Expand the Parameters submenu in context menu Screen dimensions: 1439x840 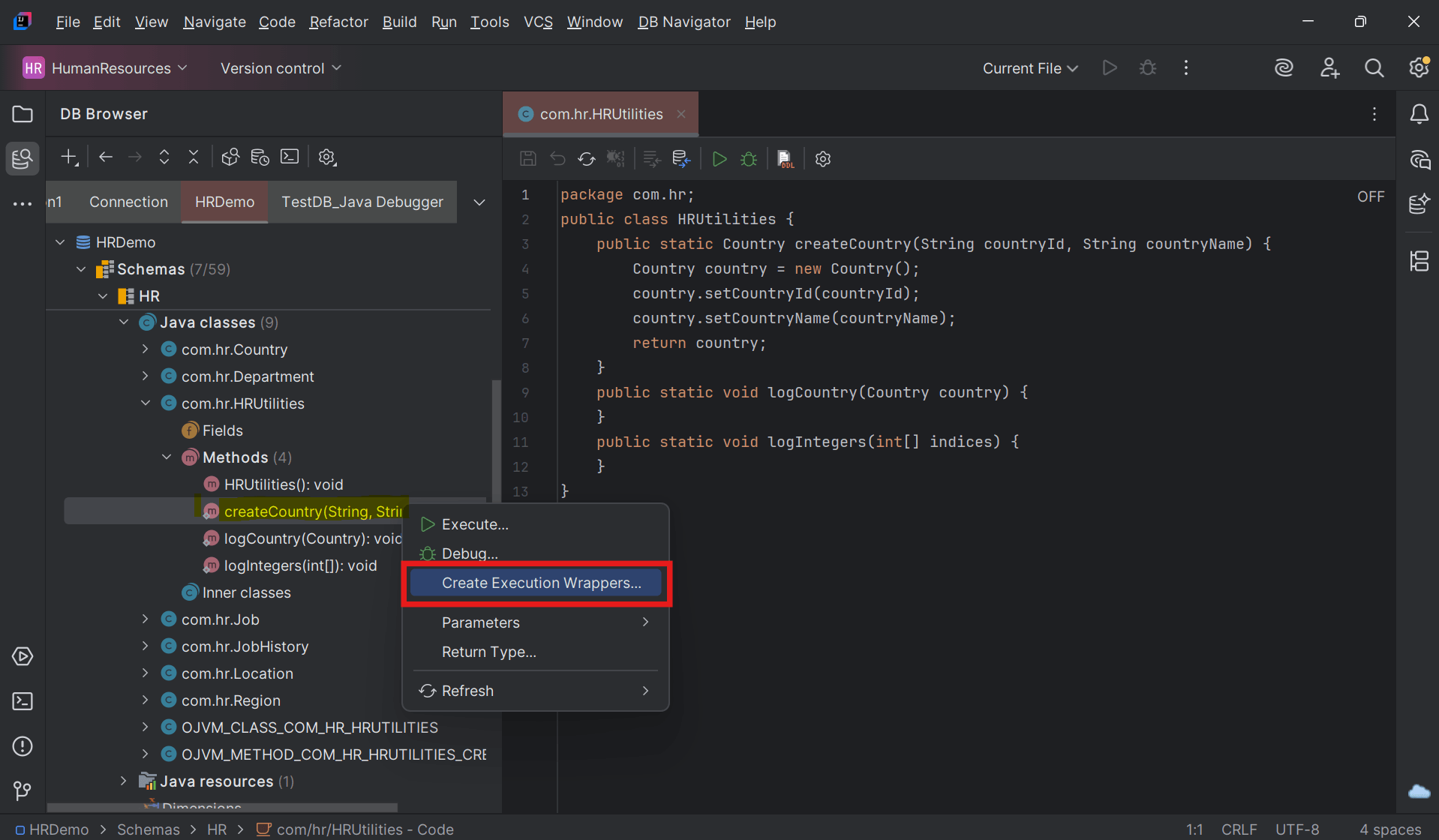point(480,622)
